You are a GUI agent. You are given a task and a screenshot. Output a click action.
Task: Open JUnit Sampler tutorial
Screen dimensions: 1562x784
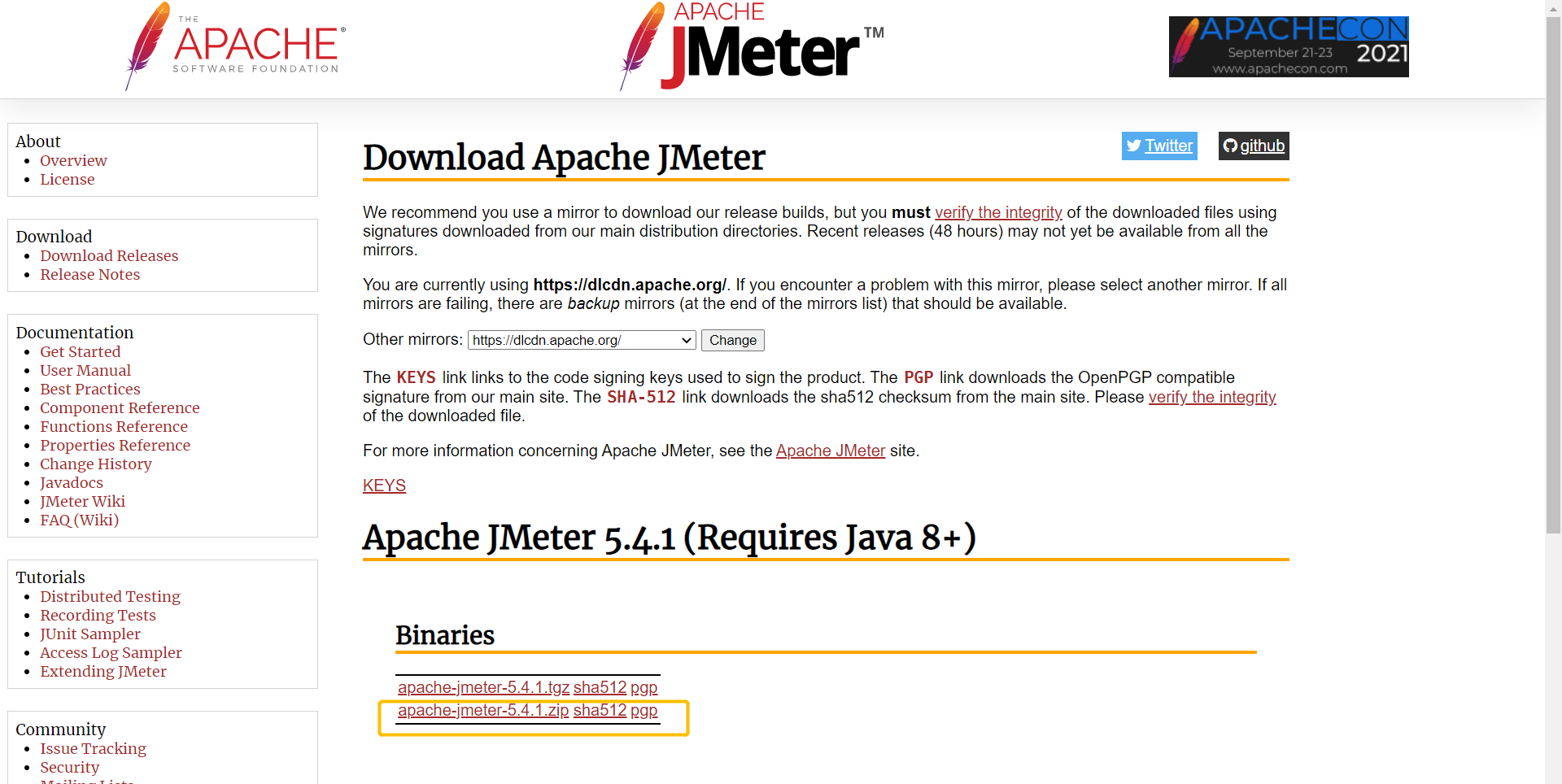[90, 634]
